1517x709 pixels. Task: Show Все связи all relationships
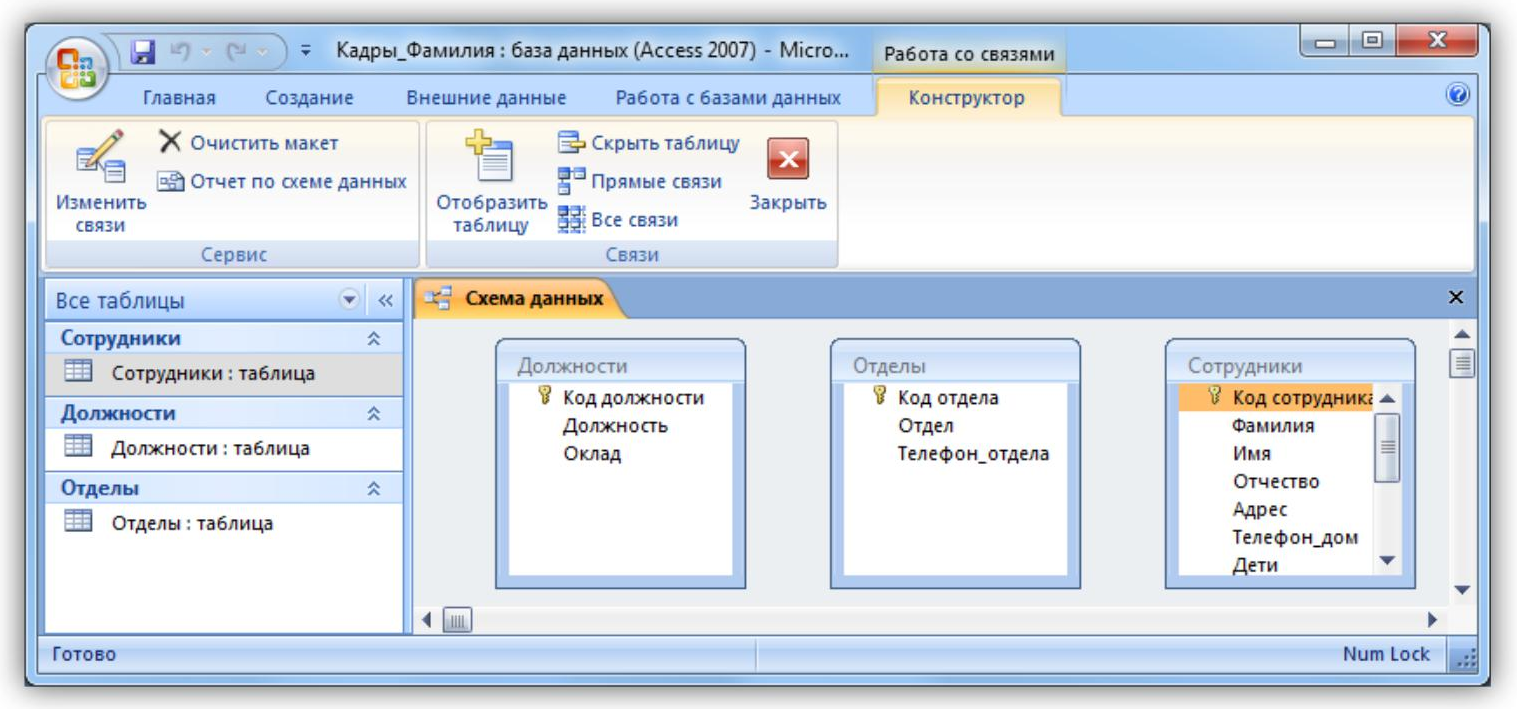[617, 219]
